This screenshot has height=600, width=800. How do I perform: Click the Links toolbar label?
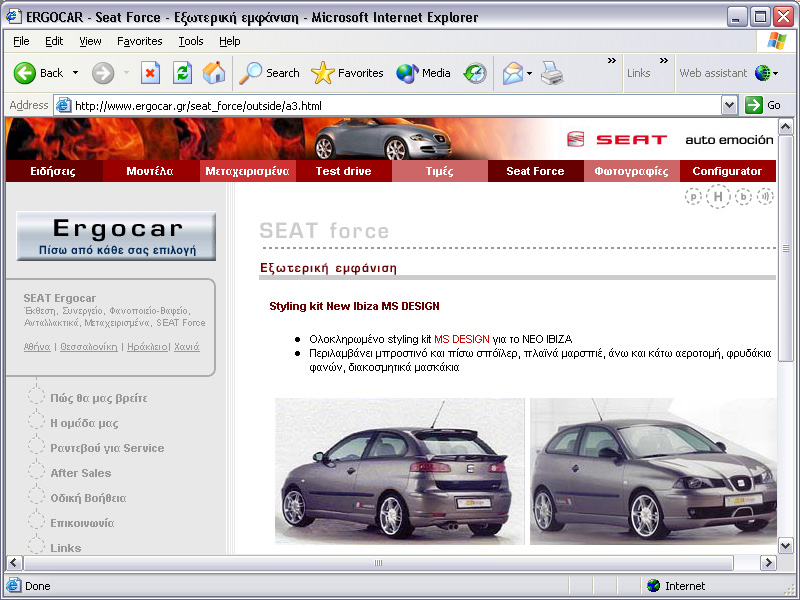point(638,73)
